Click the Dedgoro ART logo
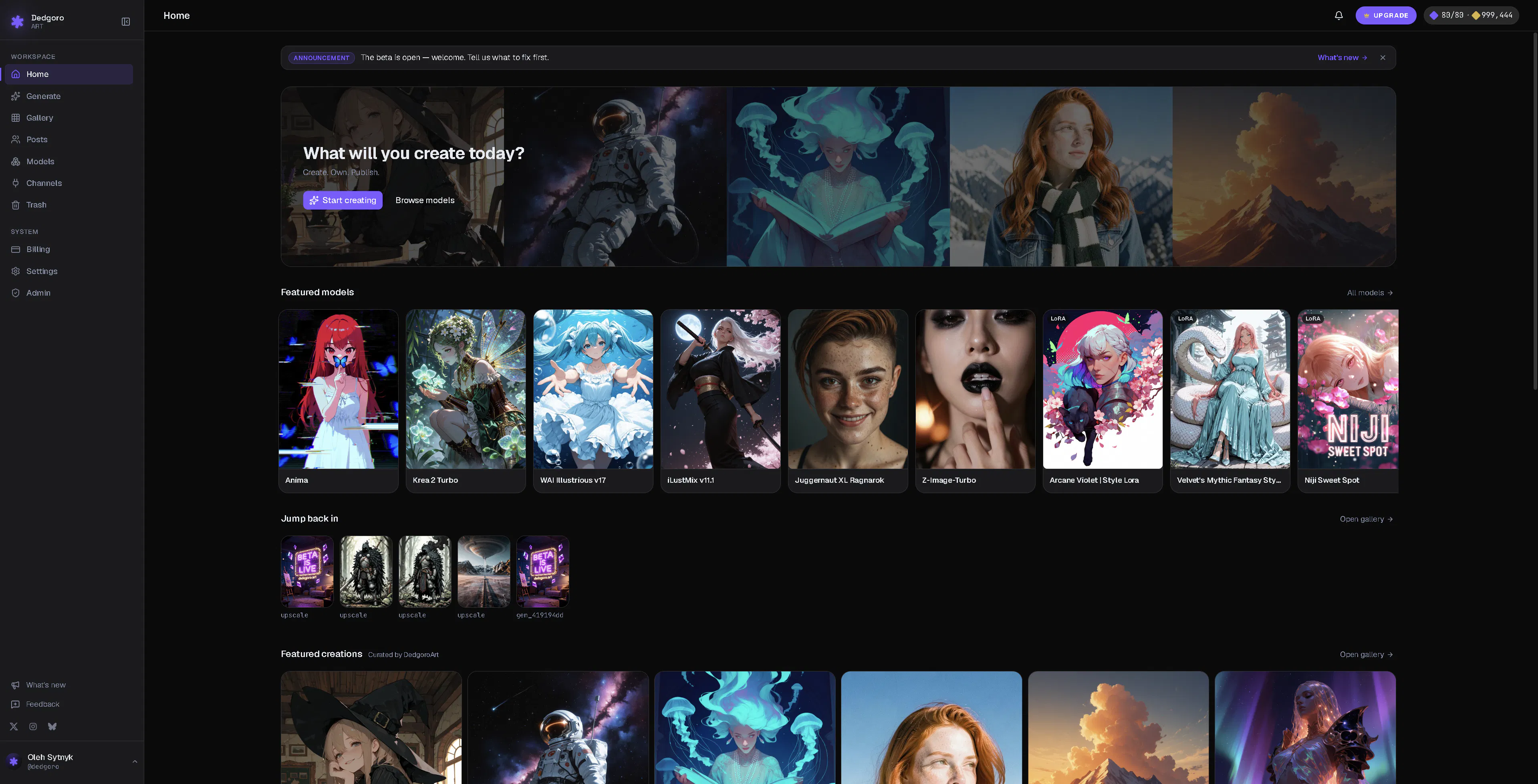1538x784 pixels. [37, 21]
